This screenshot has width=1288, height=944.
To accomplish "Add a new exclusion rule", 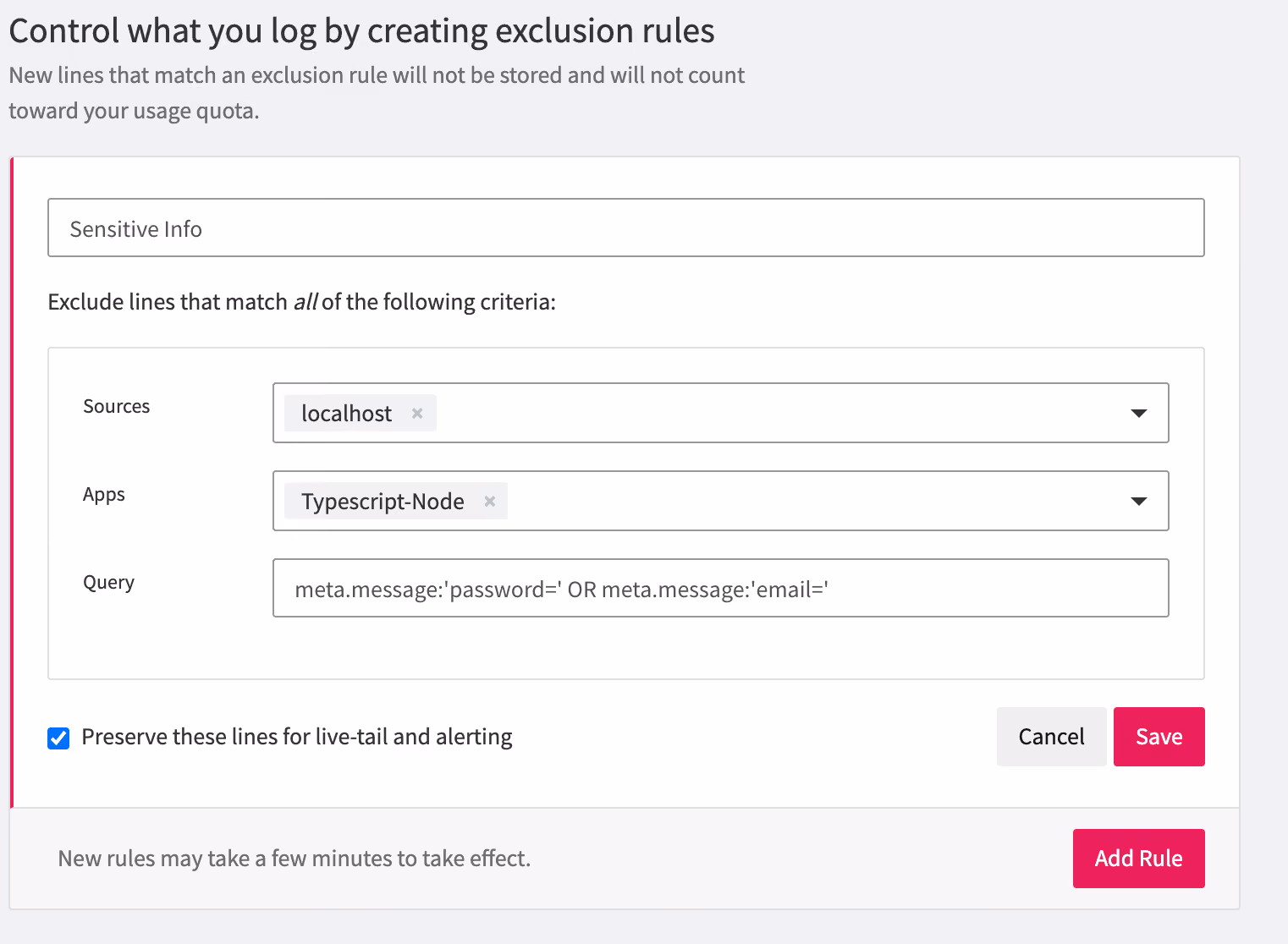I will [1139, 859].
